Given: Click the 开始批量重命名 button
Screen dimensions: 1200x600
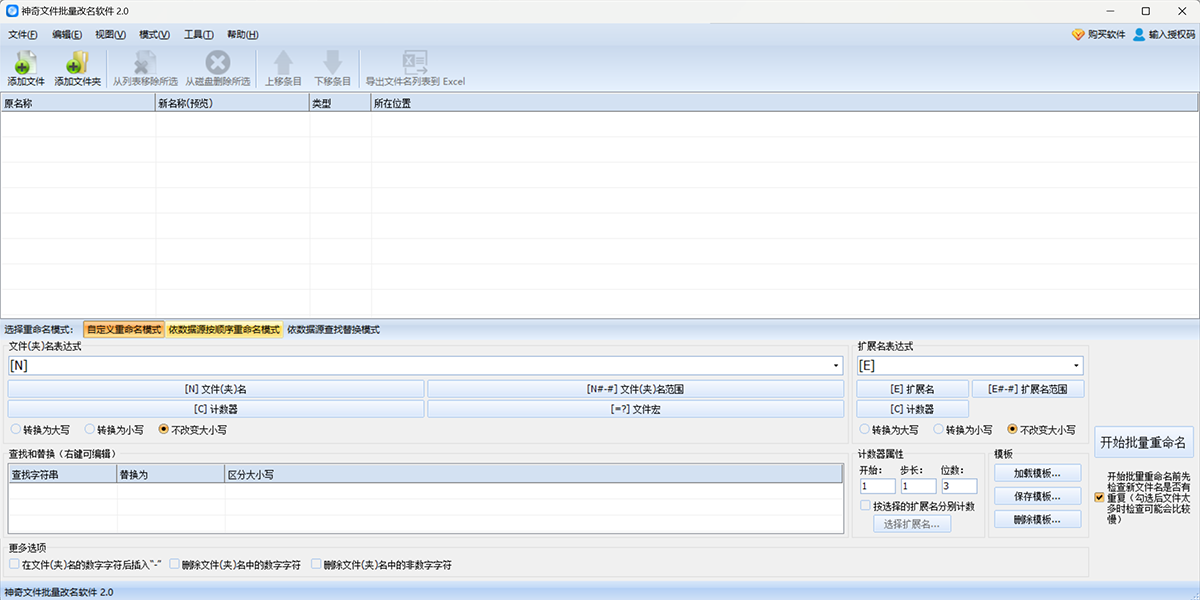Looking at the screenshot, I should click(x=1142, y=442).
